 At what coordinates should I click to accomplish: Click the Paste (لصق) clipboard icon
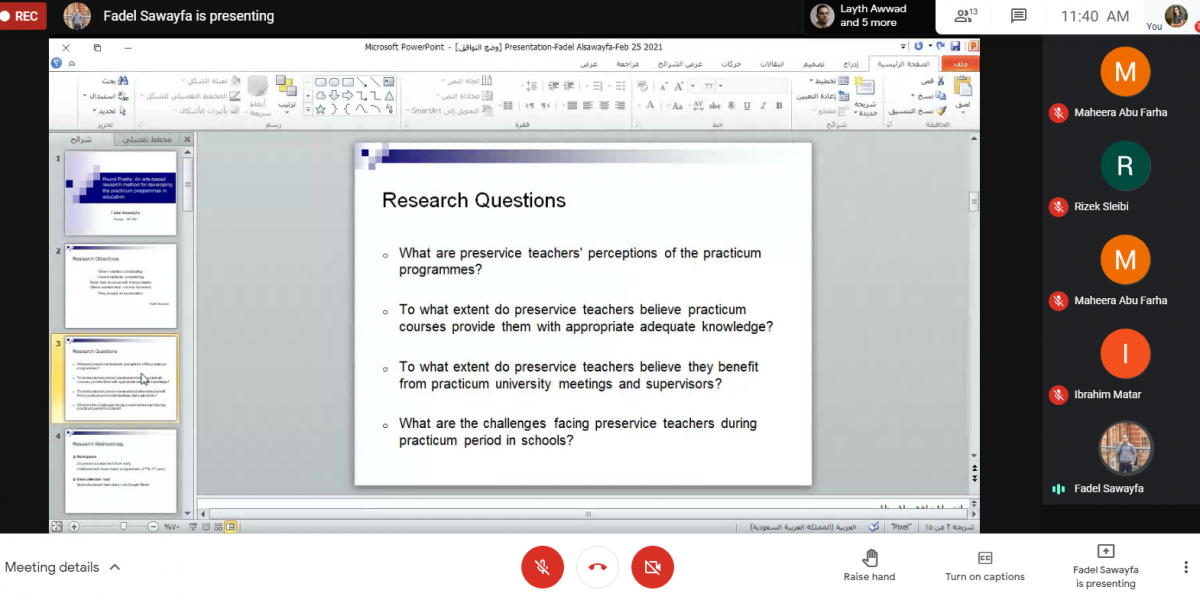tap(962, 88)
